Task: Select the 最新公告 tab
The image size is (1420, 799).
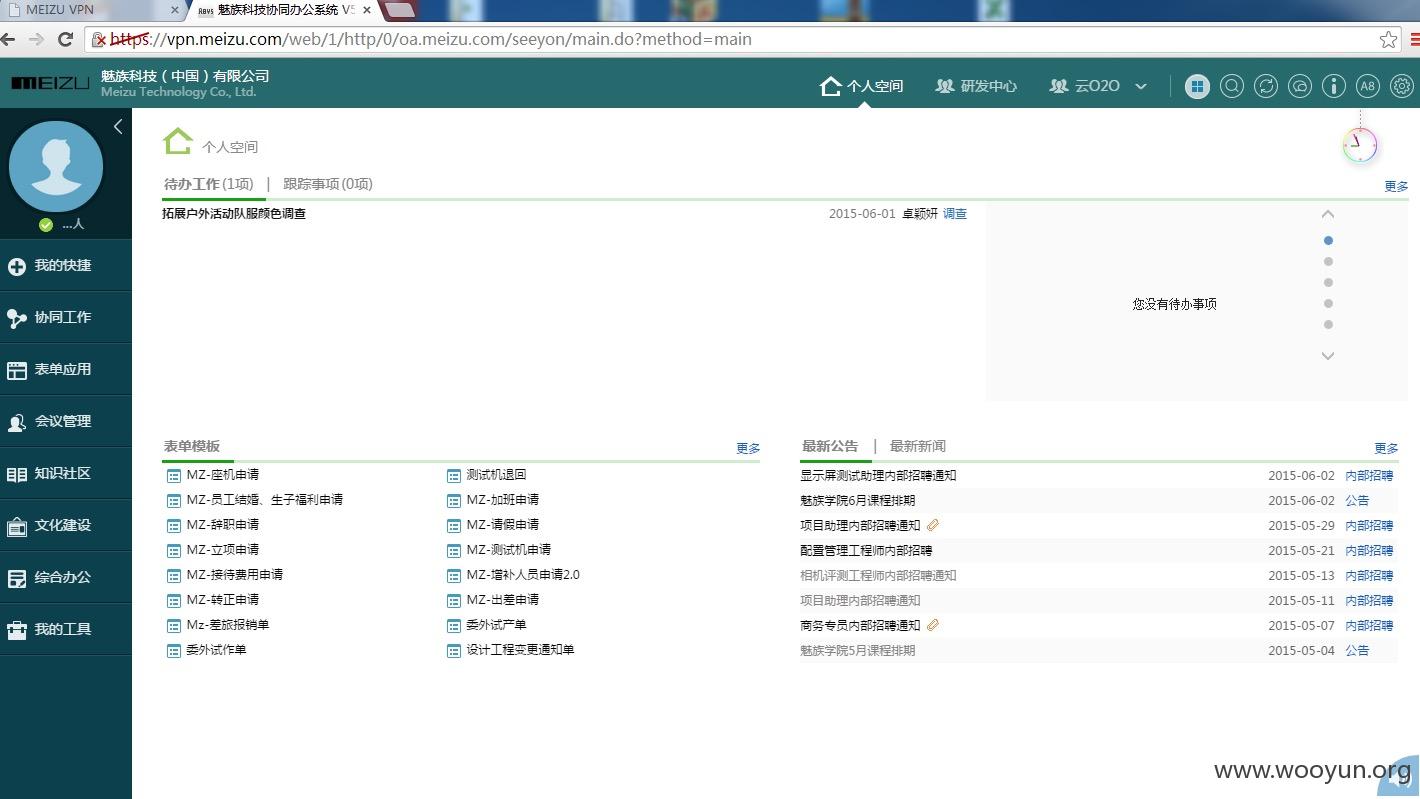Action: pos(830,446)
